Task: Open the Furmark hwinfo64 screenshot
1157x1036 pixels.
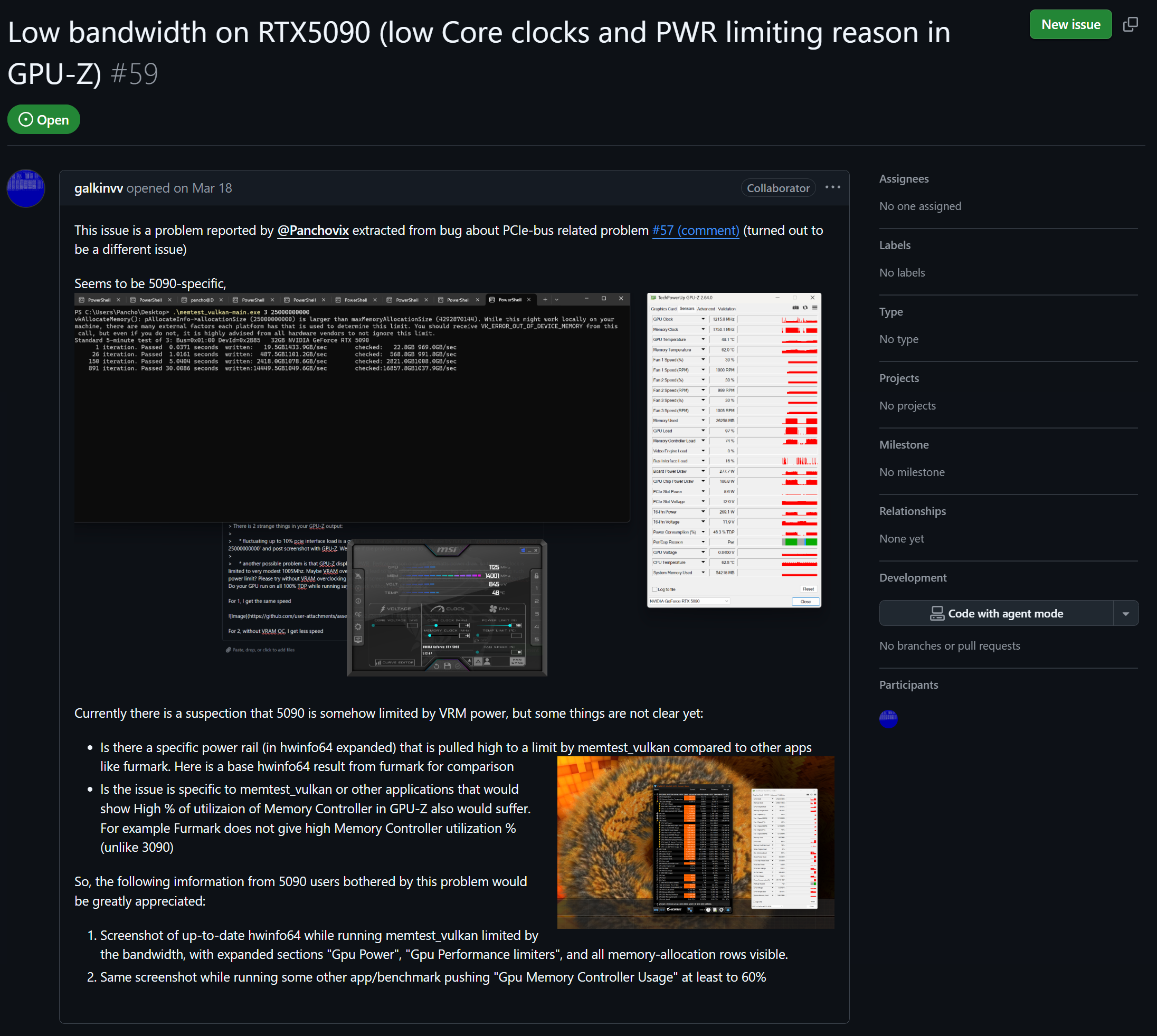Action: (695, 842)
